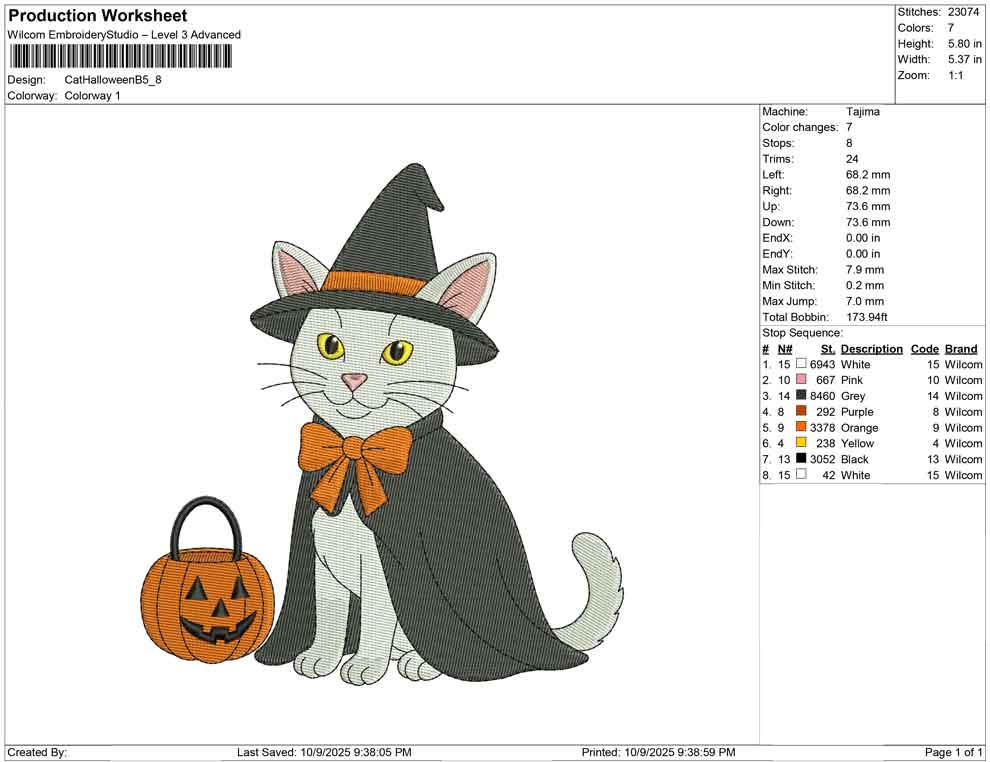The width and height of the screenshot is (990, 762).
Task: Select the yellow thread color swatch
Action: tap(801, 443)
